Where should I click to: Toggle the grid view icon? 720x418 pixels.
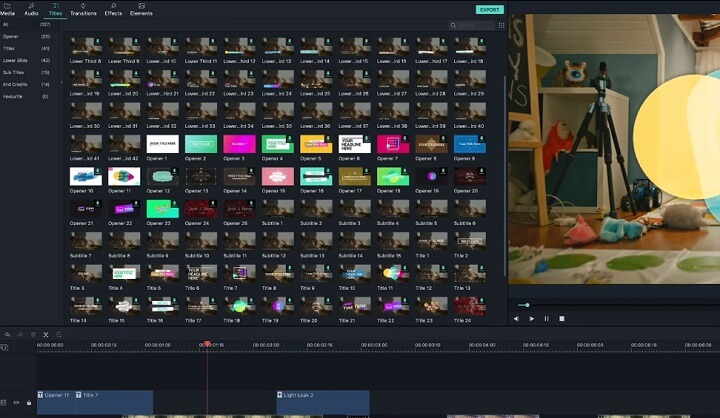(x=501, y=25)
